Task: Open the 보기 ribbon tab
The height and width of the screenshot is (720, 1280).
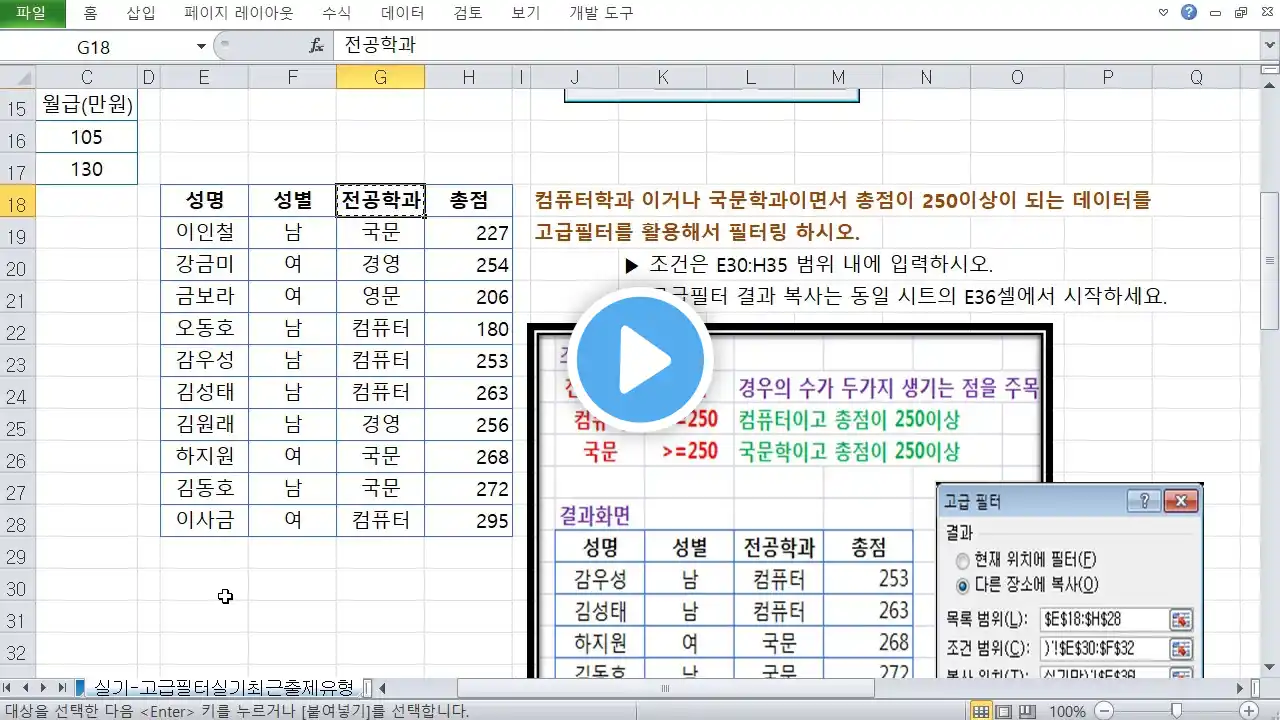Action: coord(525,13)
